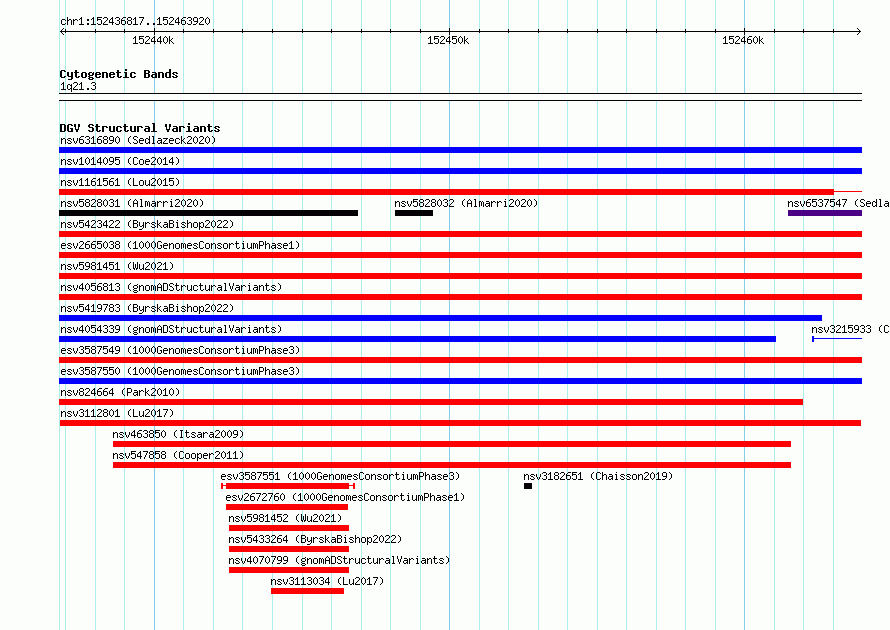This screenshot has height=630, width=890.
Task: Select nsv5981452 (Wu2021) label
Action: tap(285, 518)
